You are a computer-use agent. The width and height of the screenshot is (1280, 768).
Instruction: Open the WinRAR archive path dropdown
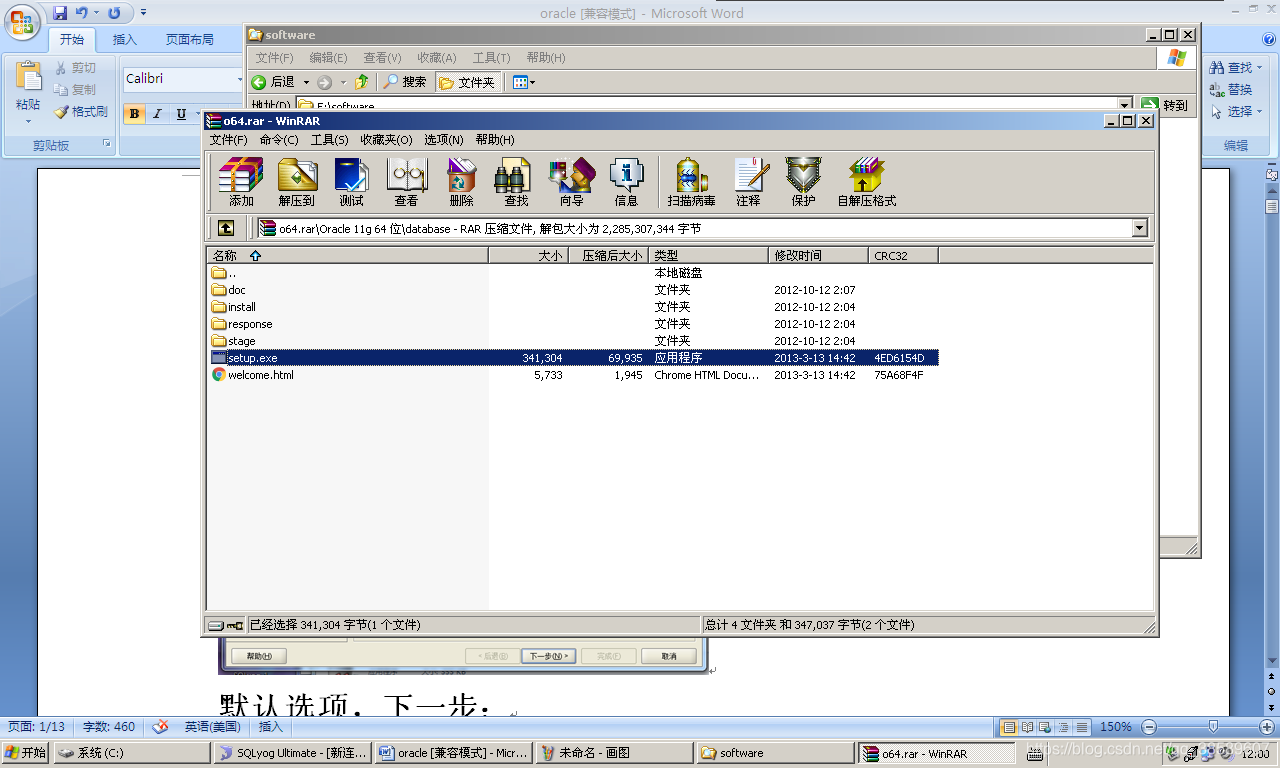coord(1139,228)
